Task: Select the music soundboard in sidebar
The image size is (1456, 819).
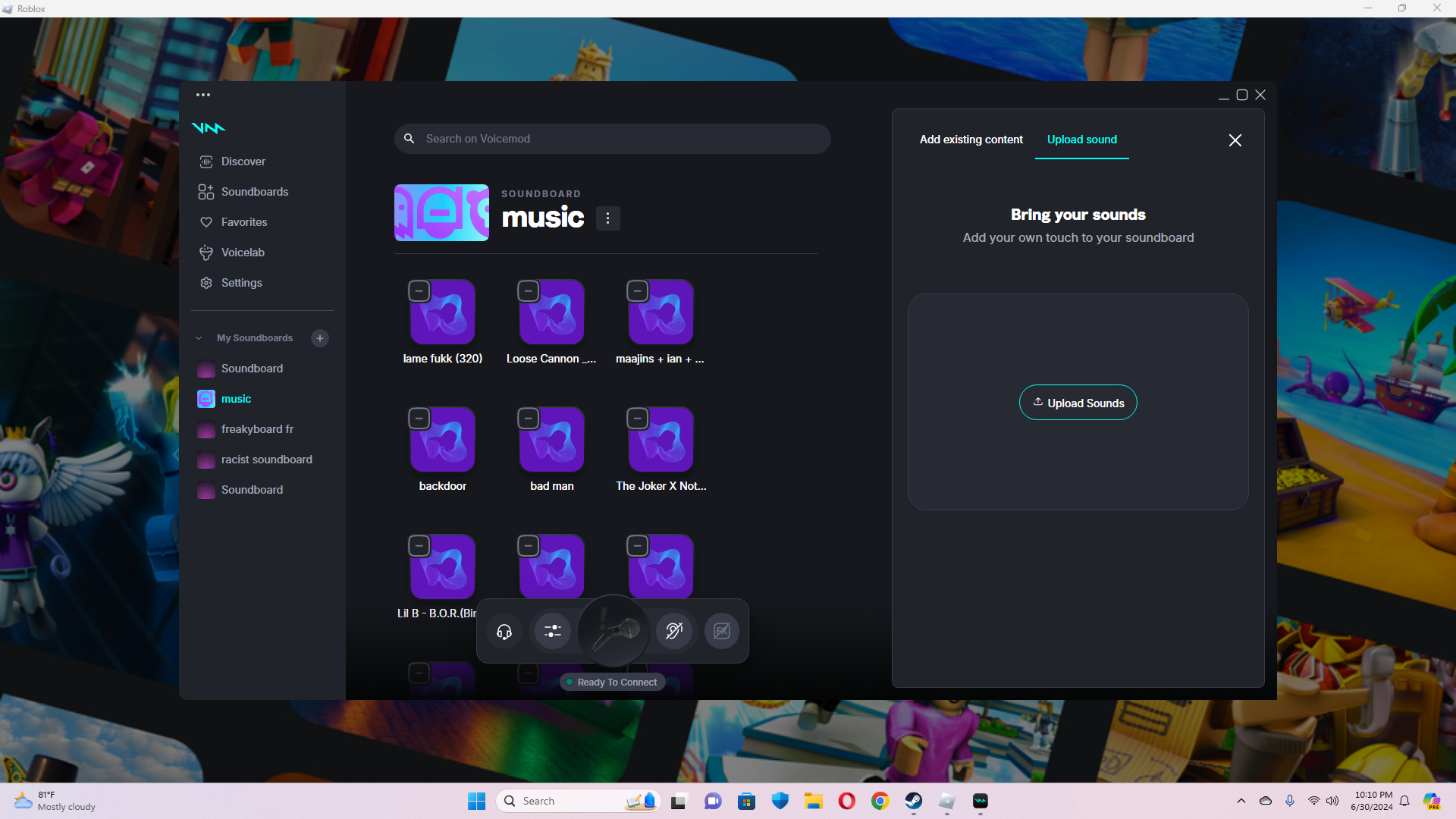Action: coord(236,399)
